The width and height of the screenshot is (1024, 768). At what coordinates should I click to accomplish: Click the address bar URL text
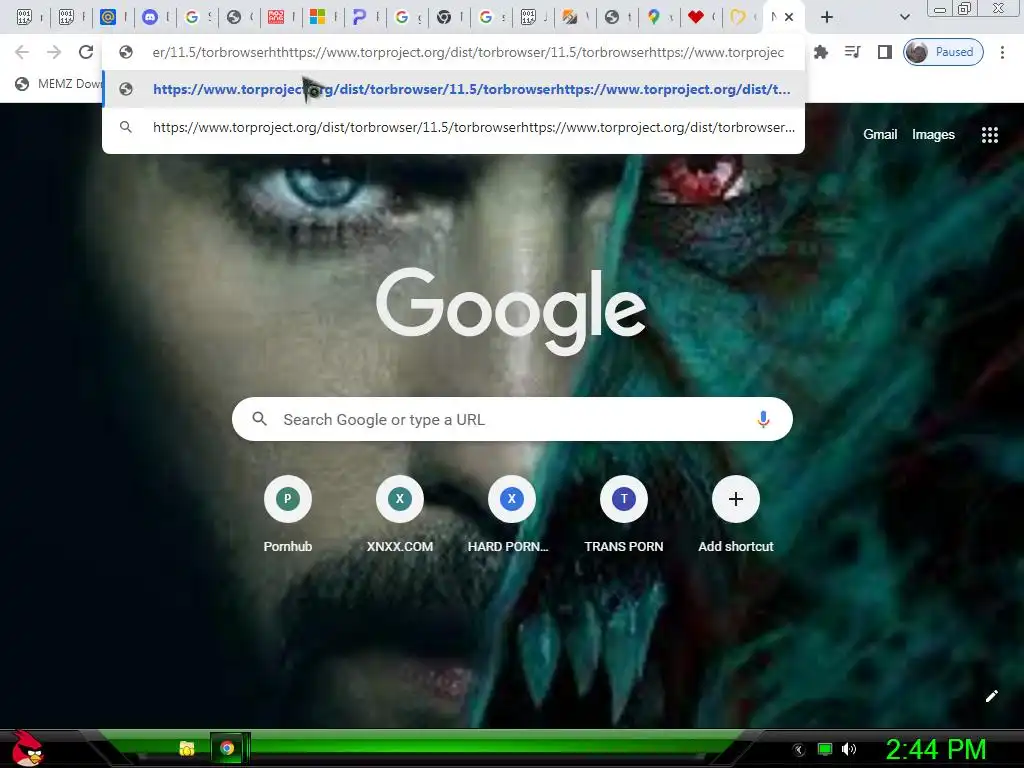(468, 52)
